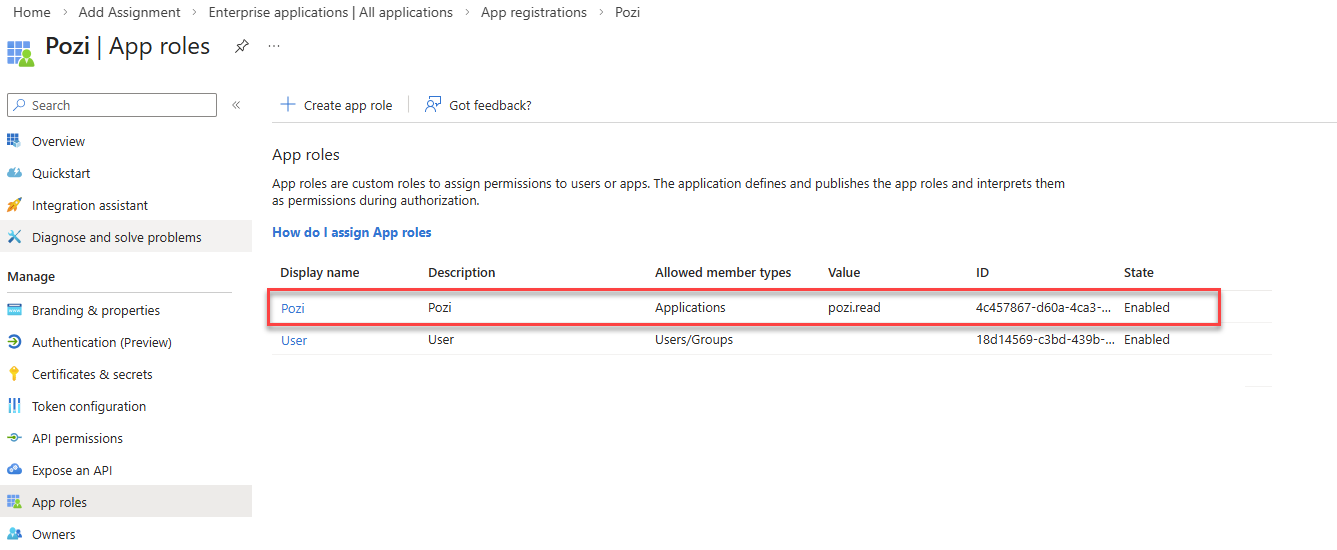Click the Branding & properties icon
1337x550 pixels.
pos(14,310)
